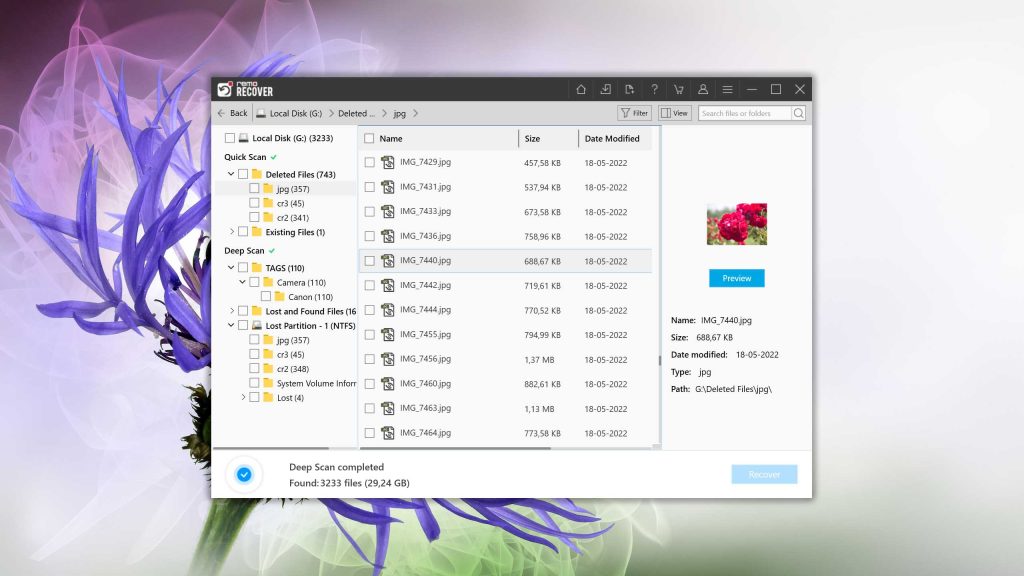Click the Back button
Image resolution: width=1024 pixels, height=576 pixels.
(232, 113)
